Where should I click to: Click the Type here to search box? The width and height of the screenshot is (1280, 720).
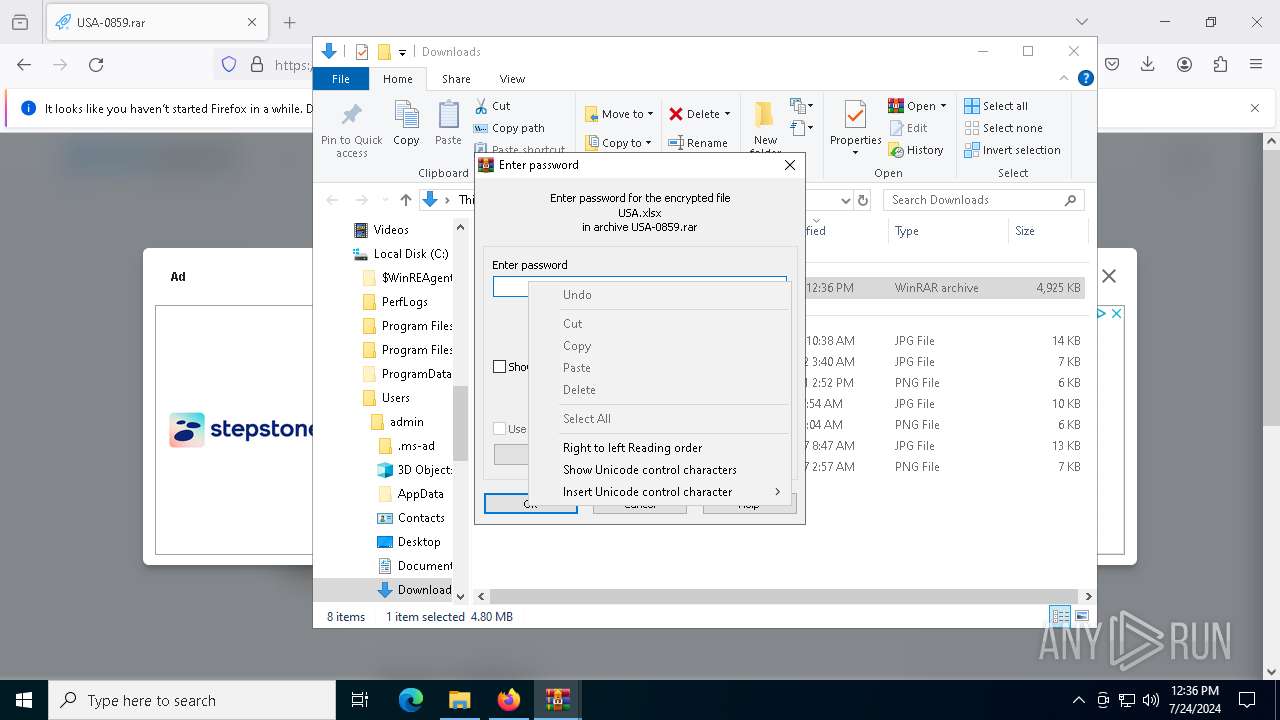point(192,700)
